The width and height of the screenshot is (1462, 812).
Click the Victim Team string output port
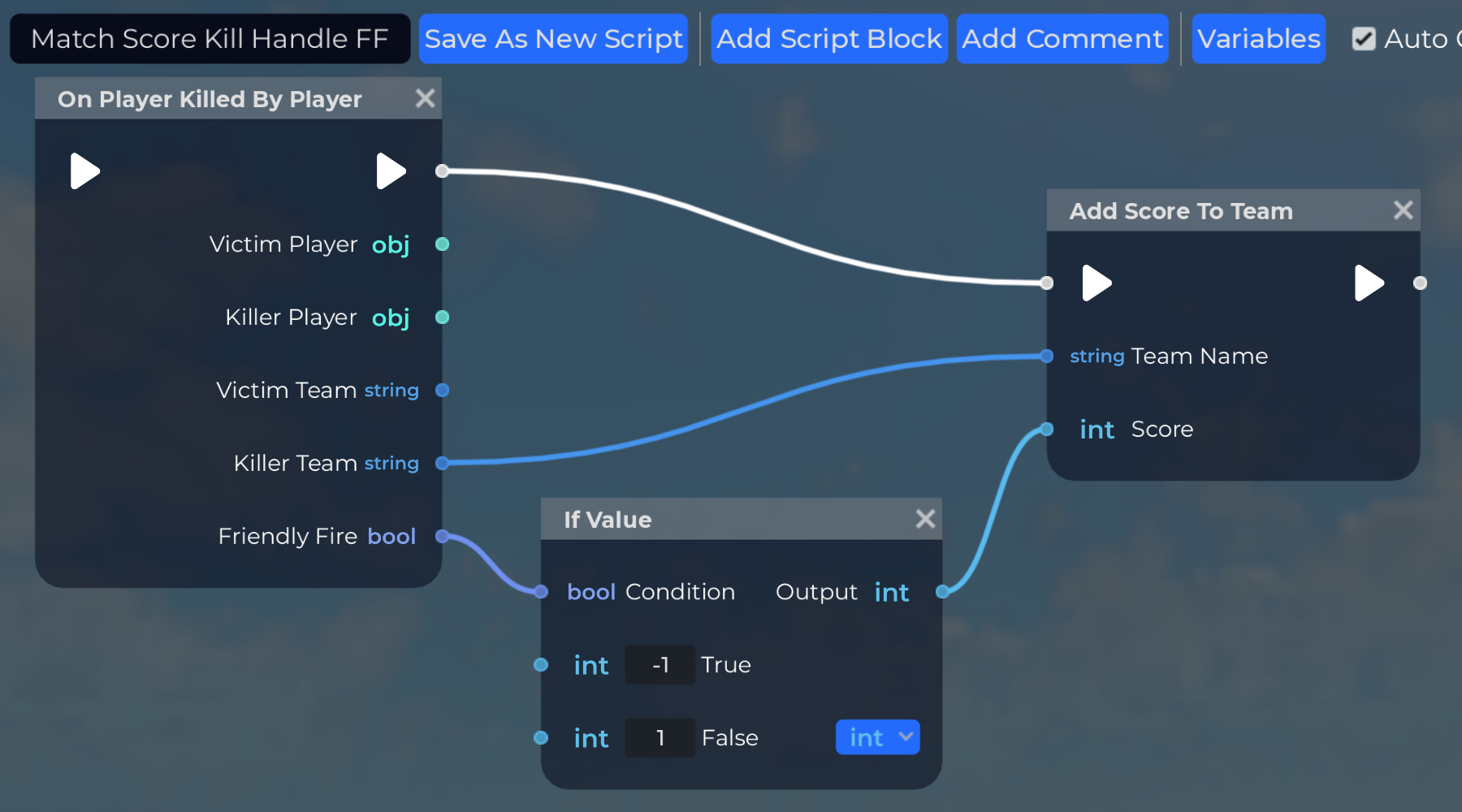(x=442, y=391)
